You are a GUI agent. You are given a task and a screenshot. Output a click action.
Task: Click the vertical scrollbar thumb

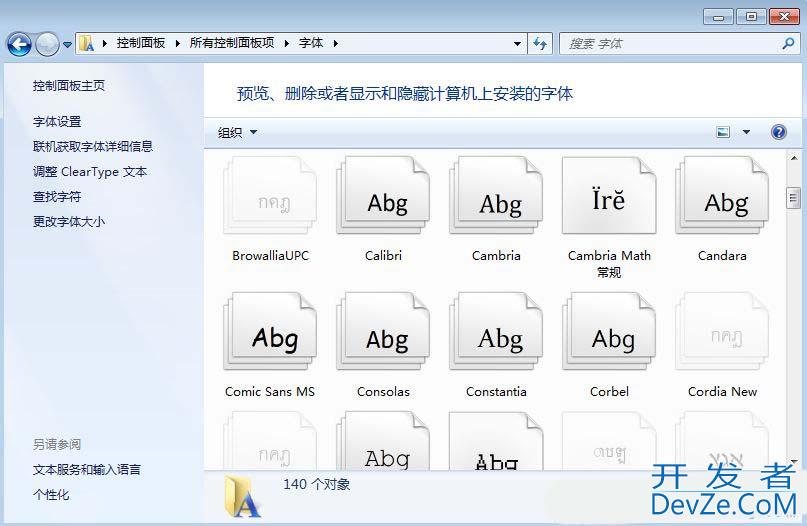pyautogui.click(x=794, y=198)
